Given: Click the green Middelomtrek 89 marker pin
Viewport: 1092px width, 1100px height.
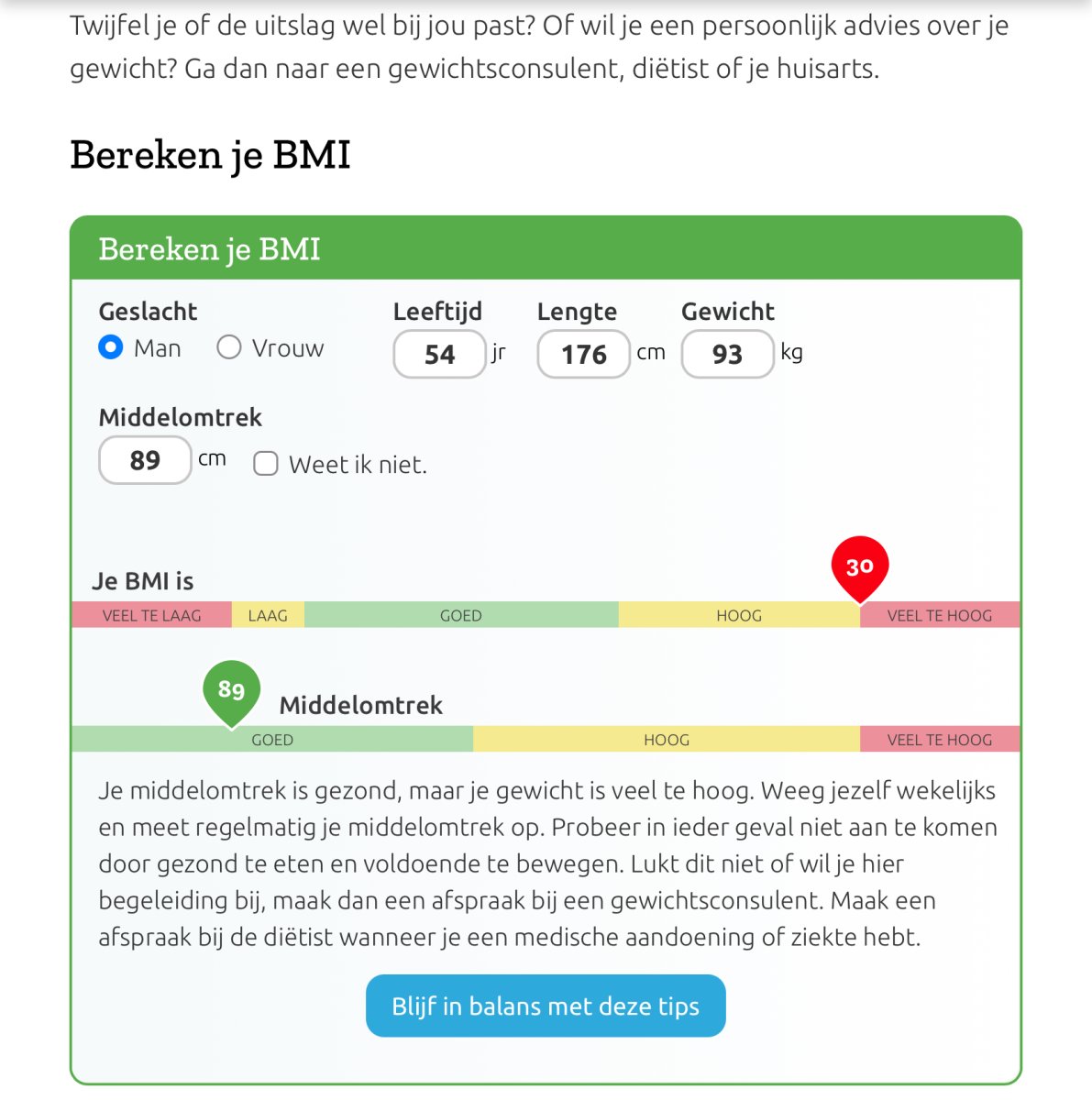Looking at the screenshot, I should click(231, 689).
